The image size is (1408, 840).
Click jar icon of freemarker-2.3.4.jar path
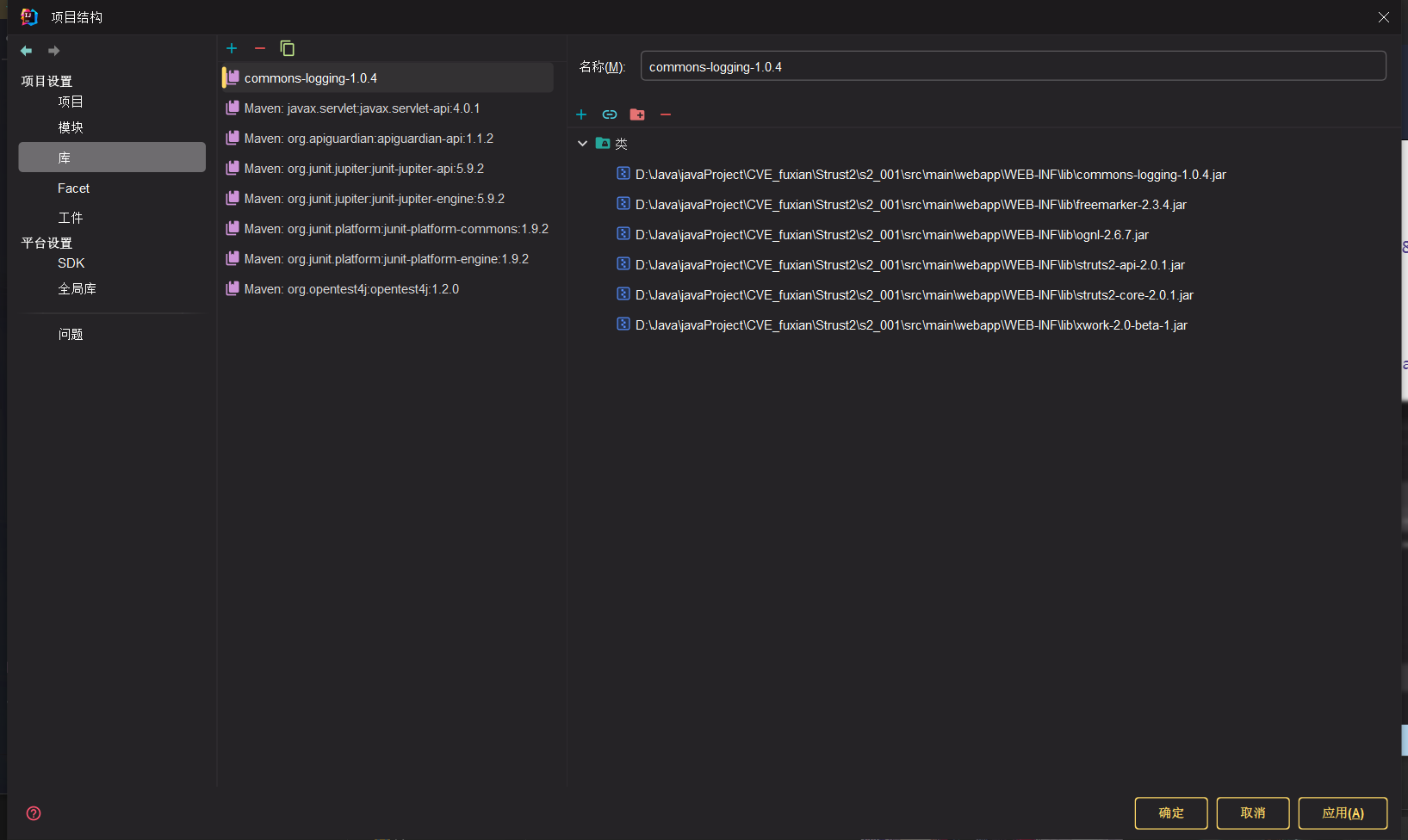(x=623, y=203)
